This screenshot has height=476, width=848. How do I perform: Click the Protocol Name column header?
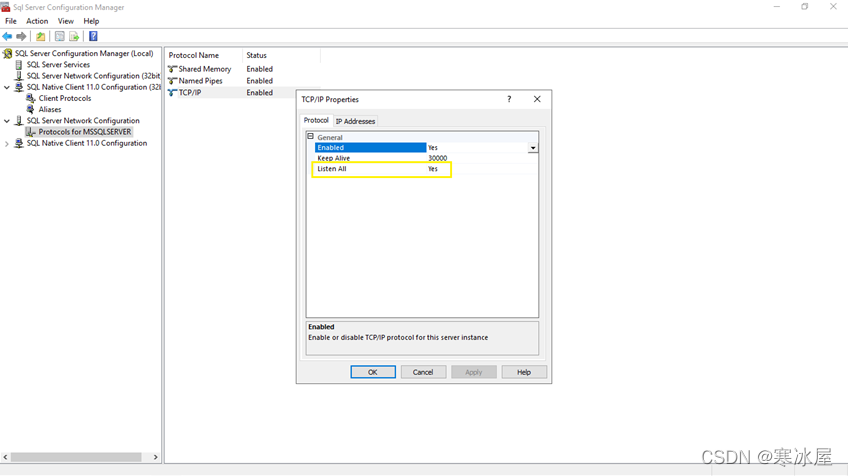(203, 55)
